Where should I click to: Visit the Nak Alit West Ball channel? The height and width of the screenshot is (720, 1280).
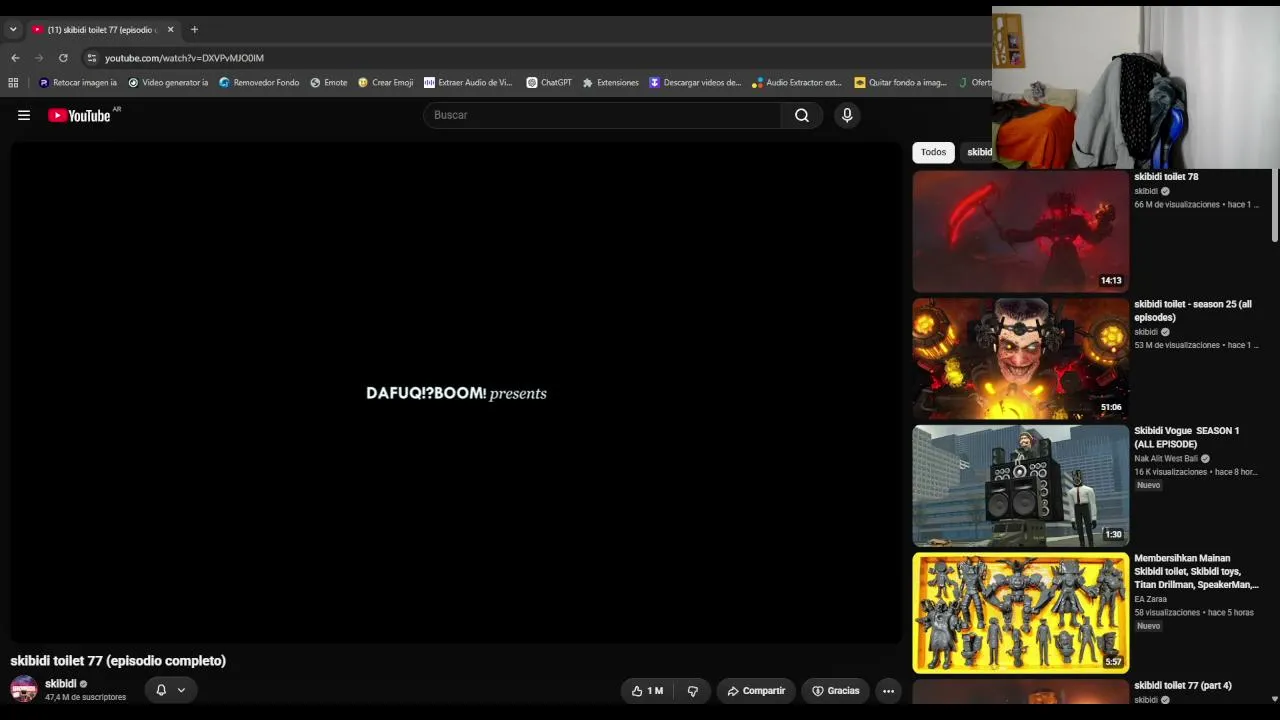point(1166,459)
